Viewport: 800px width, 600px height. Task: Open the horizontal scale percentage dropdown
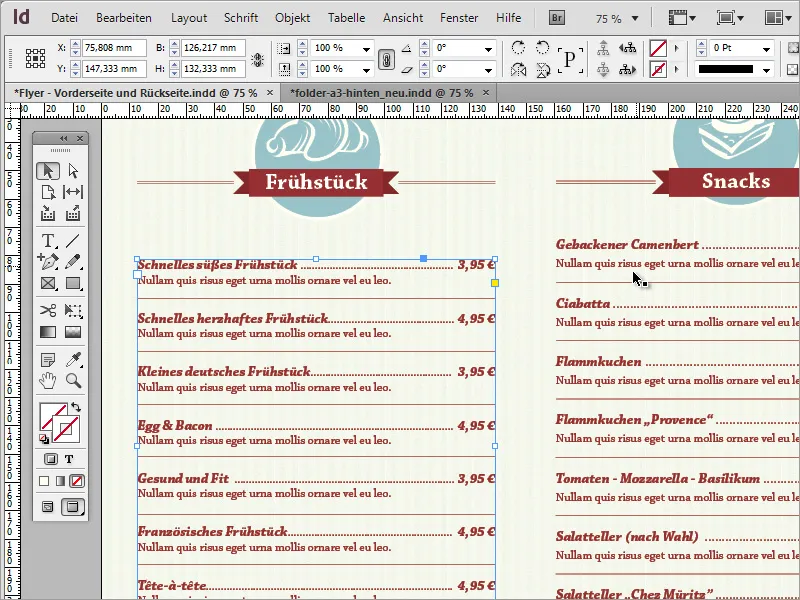[x=366, y=49]
